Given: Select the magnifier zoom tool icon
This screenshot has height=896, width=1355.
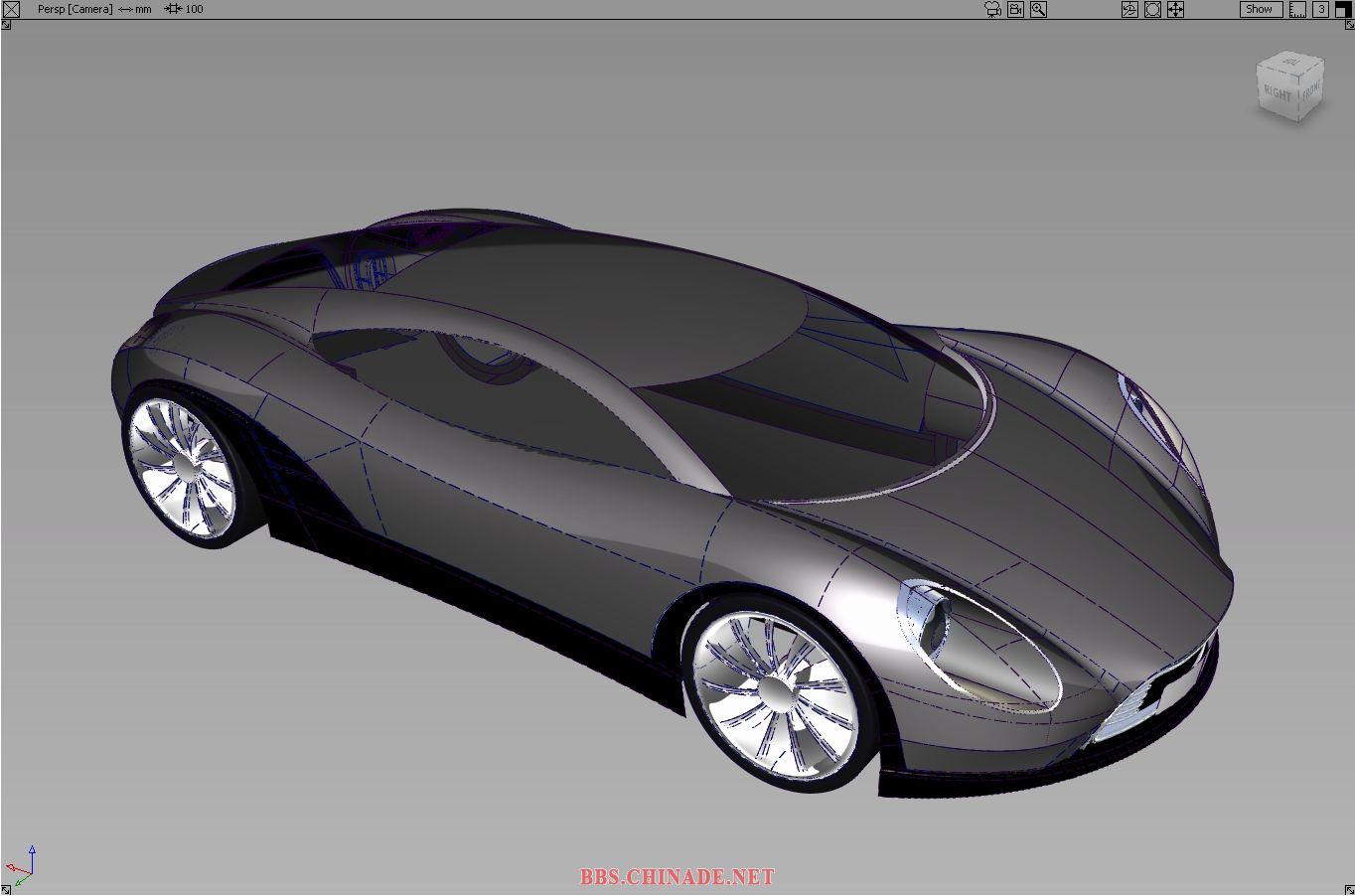Looking at the screenshot, I should click(x=1038, y=9).
